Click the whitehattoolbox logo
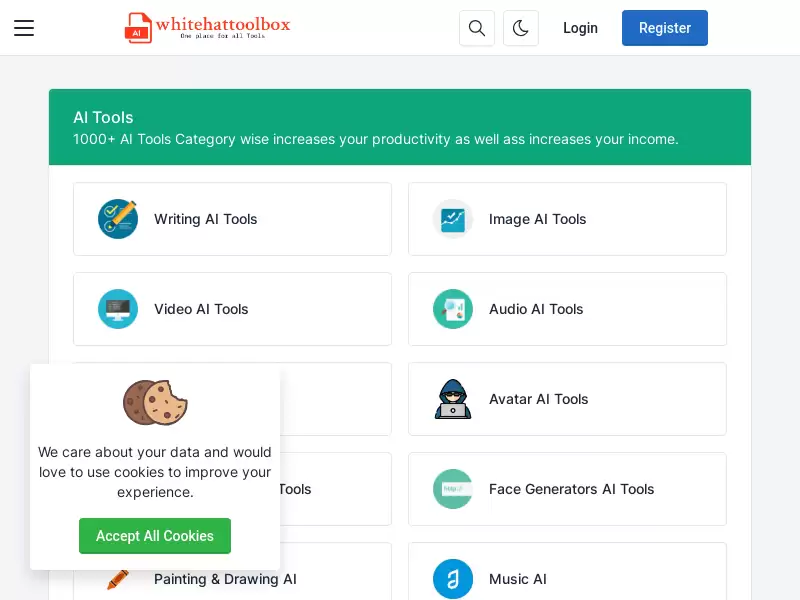The image size is (800, 600). 208,28
